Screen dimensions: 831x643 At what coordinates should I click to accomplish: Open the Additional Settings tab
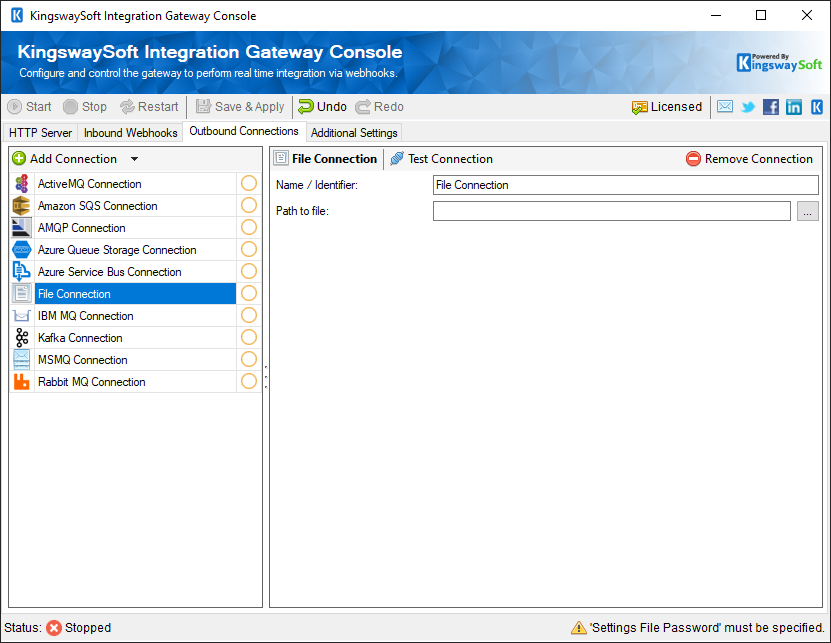point(354,133)
